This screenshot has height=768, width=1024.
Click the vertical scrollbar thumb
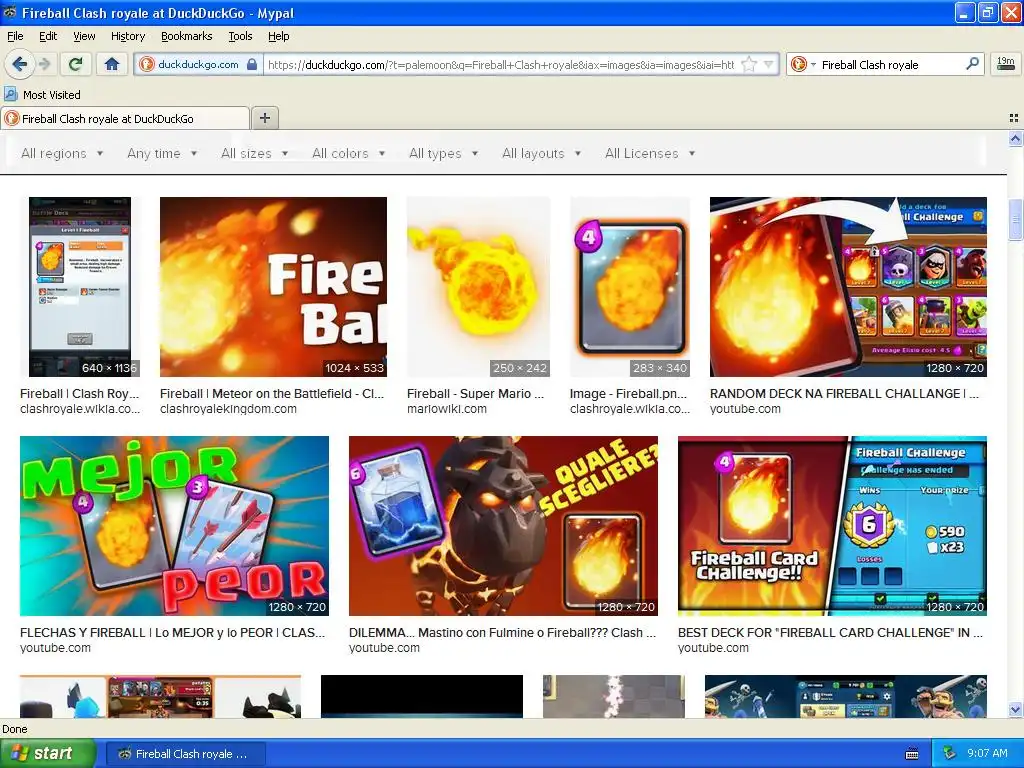[1015, 220]
